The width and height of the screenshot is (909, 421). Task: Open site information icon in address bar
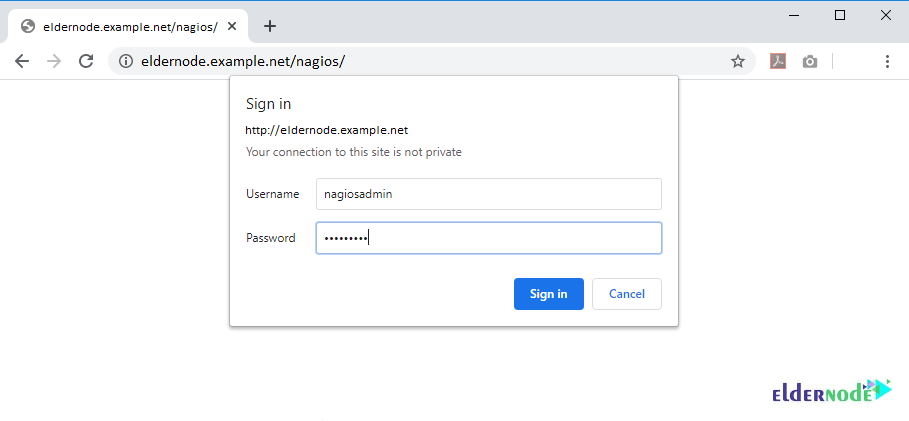[x=126, y=61]
